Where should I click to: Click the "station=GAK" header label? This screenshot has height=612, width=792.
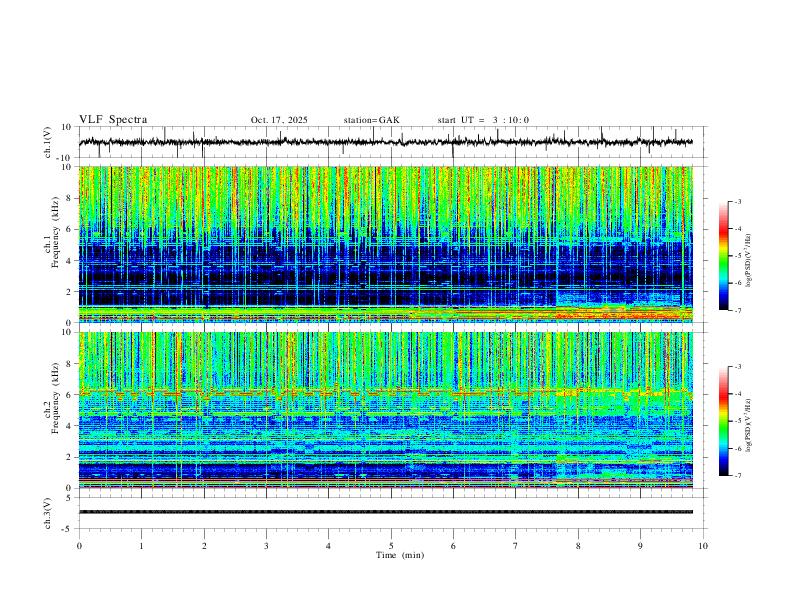coord(372,120)
